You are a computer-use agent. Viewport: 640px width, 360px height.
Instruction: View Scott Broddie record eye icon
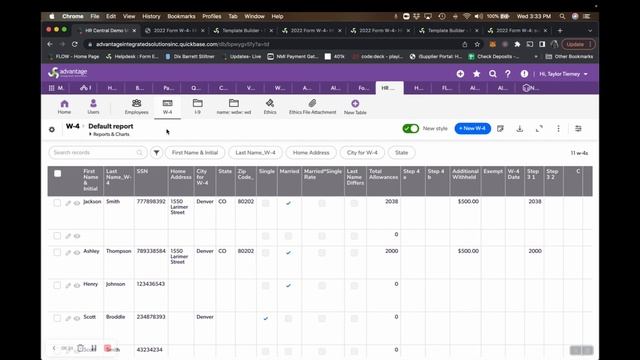(77, 318)
